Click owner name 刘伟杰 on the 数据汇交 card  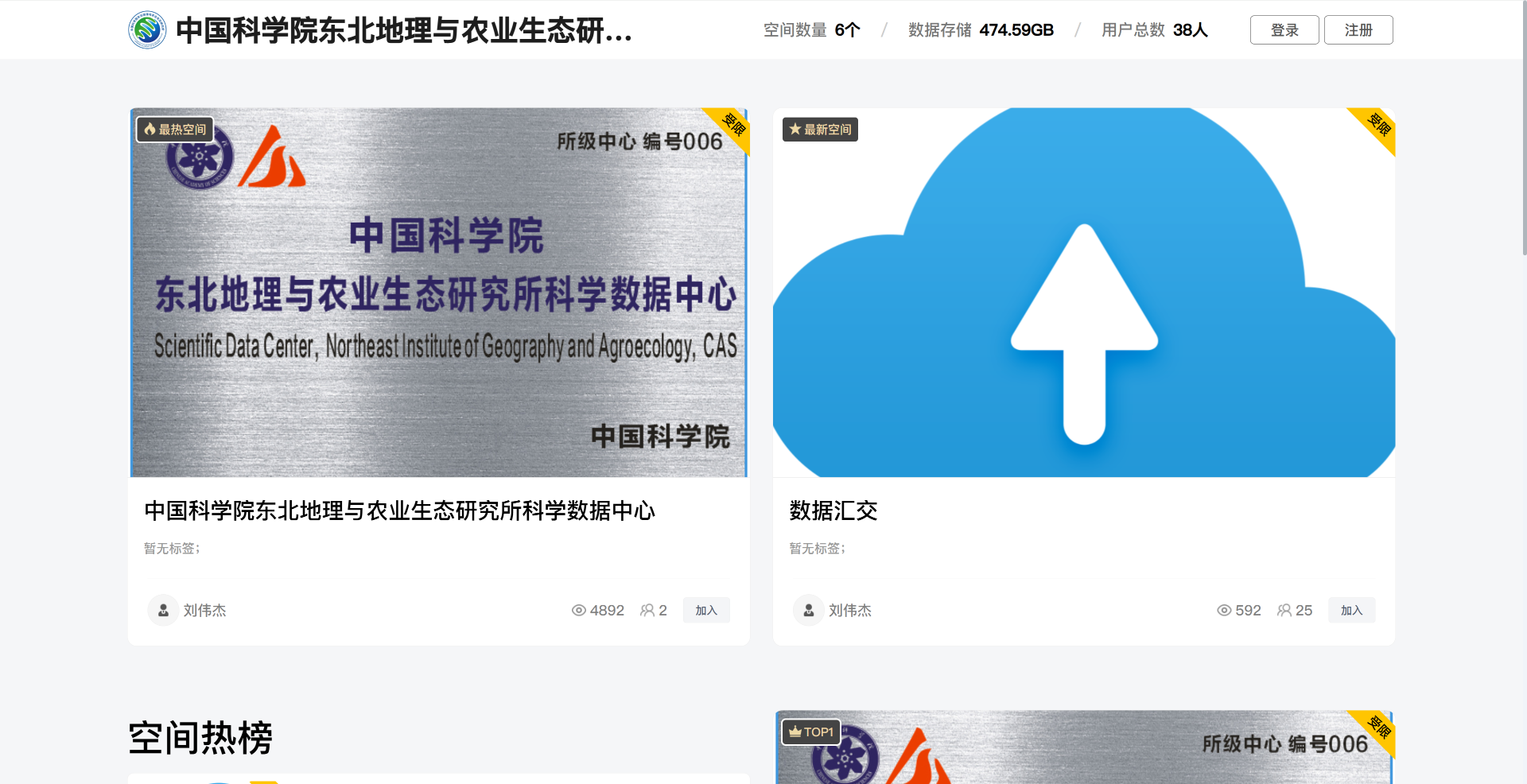[849, 611]
